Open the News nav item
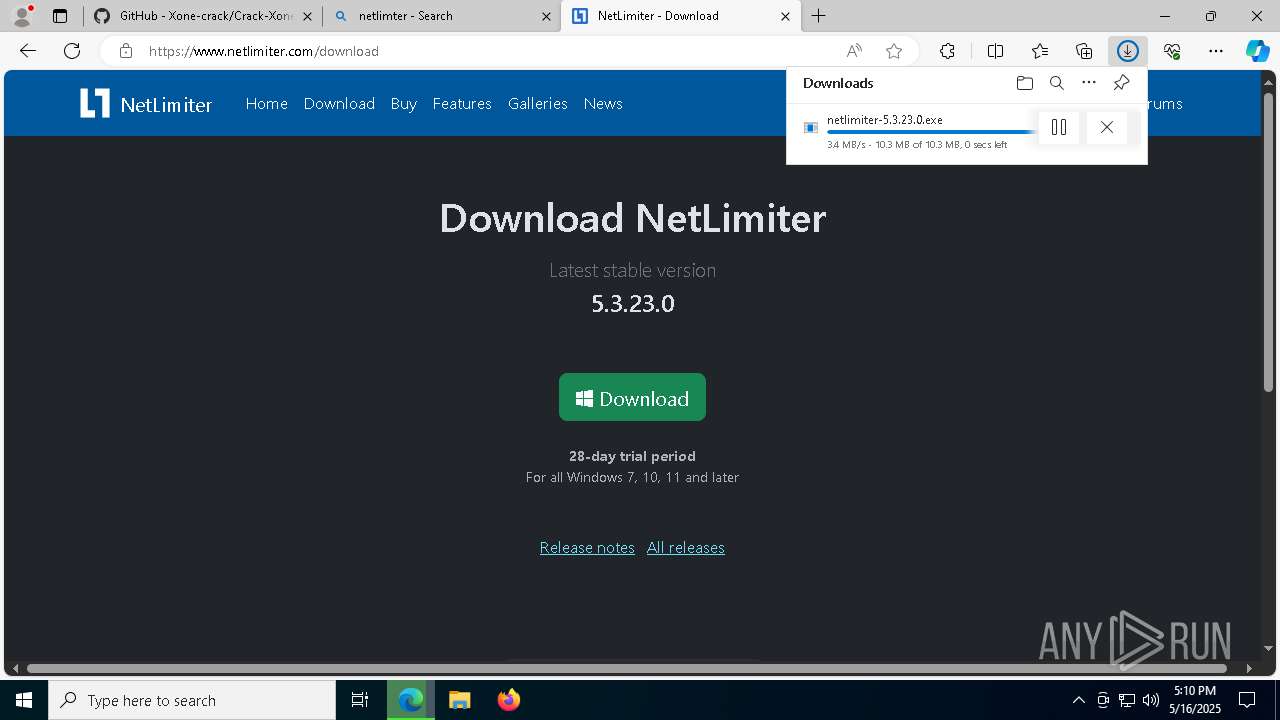 coord(603,104)
